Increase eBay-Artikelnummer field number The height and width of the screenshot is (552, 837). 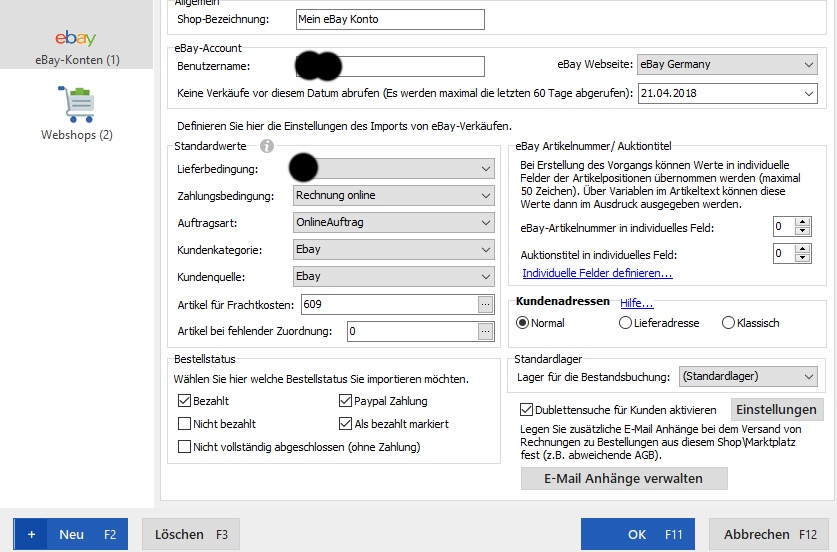point(802,222)
